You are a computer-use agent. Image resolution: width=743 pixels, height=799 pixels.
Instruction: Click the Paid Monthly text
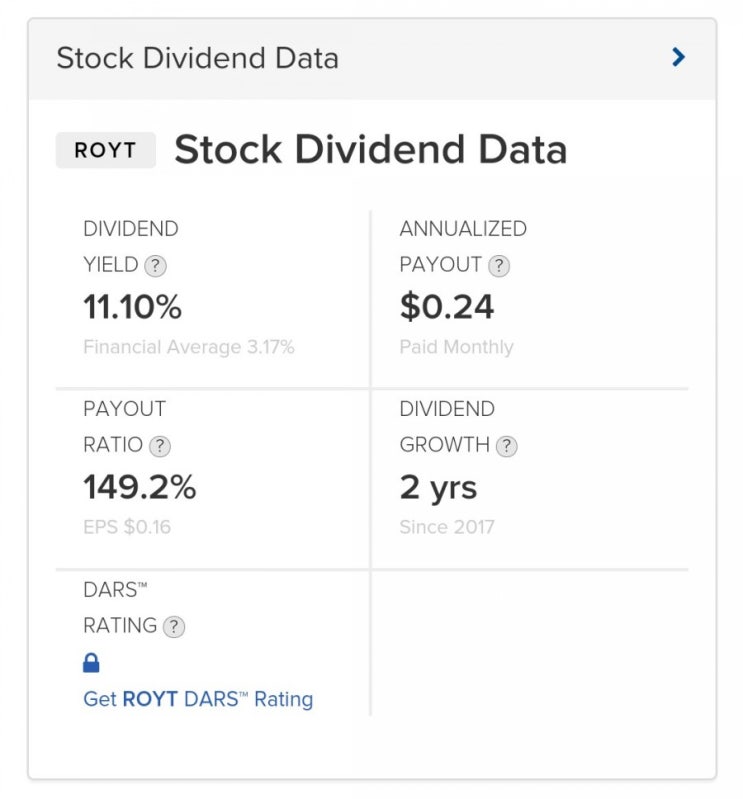(x=457, y=348)
